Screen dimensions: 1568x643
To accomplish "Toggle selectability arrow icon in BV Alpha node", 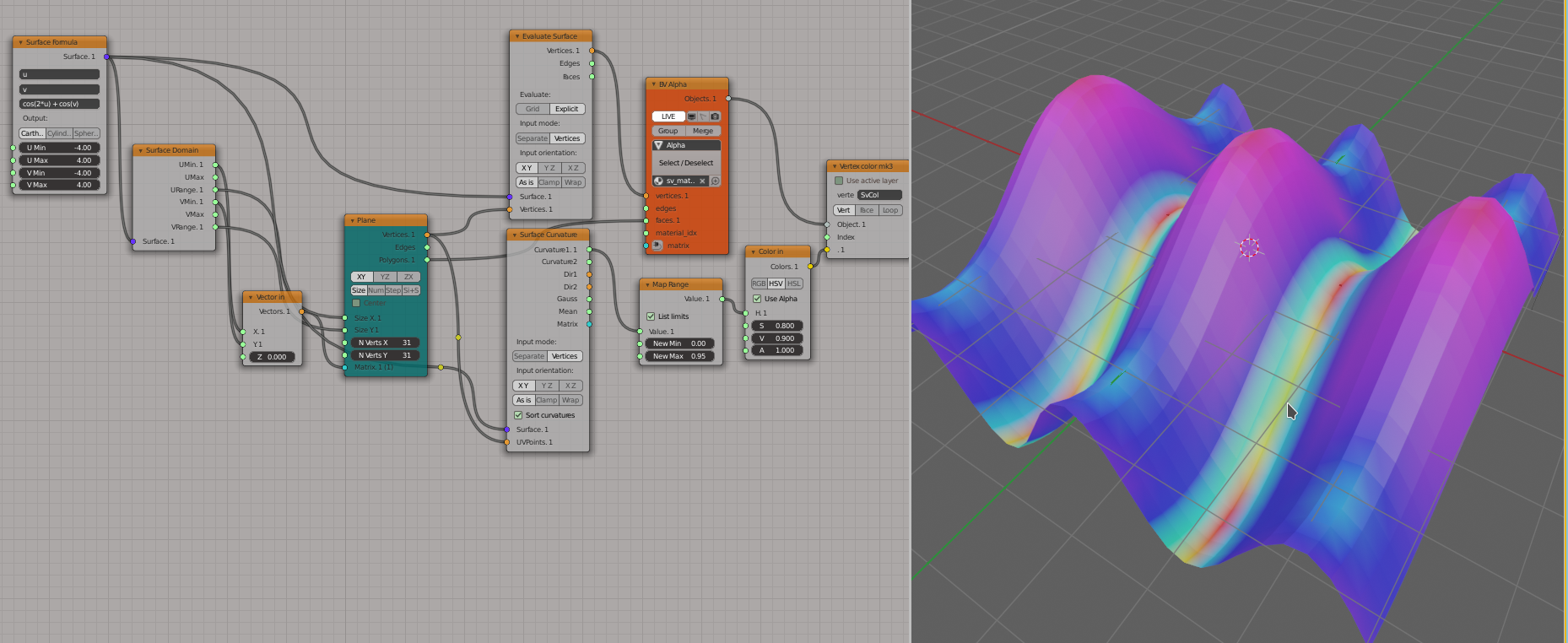I will 703,116.
